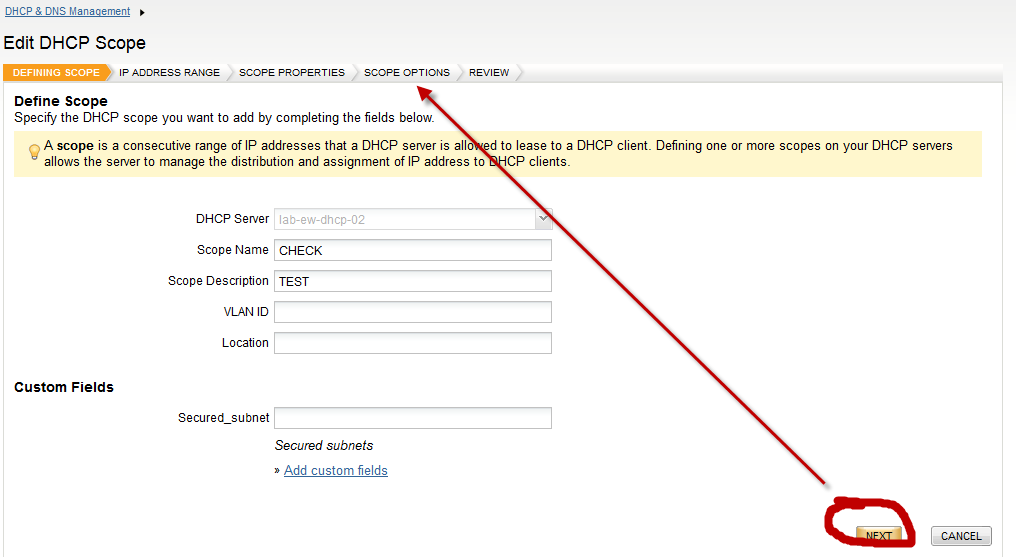Click the VLAN ID input box
Screen dimensions: 1016x557
click(413, 312)
